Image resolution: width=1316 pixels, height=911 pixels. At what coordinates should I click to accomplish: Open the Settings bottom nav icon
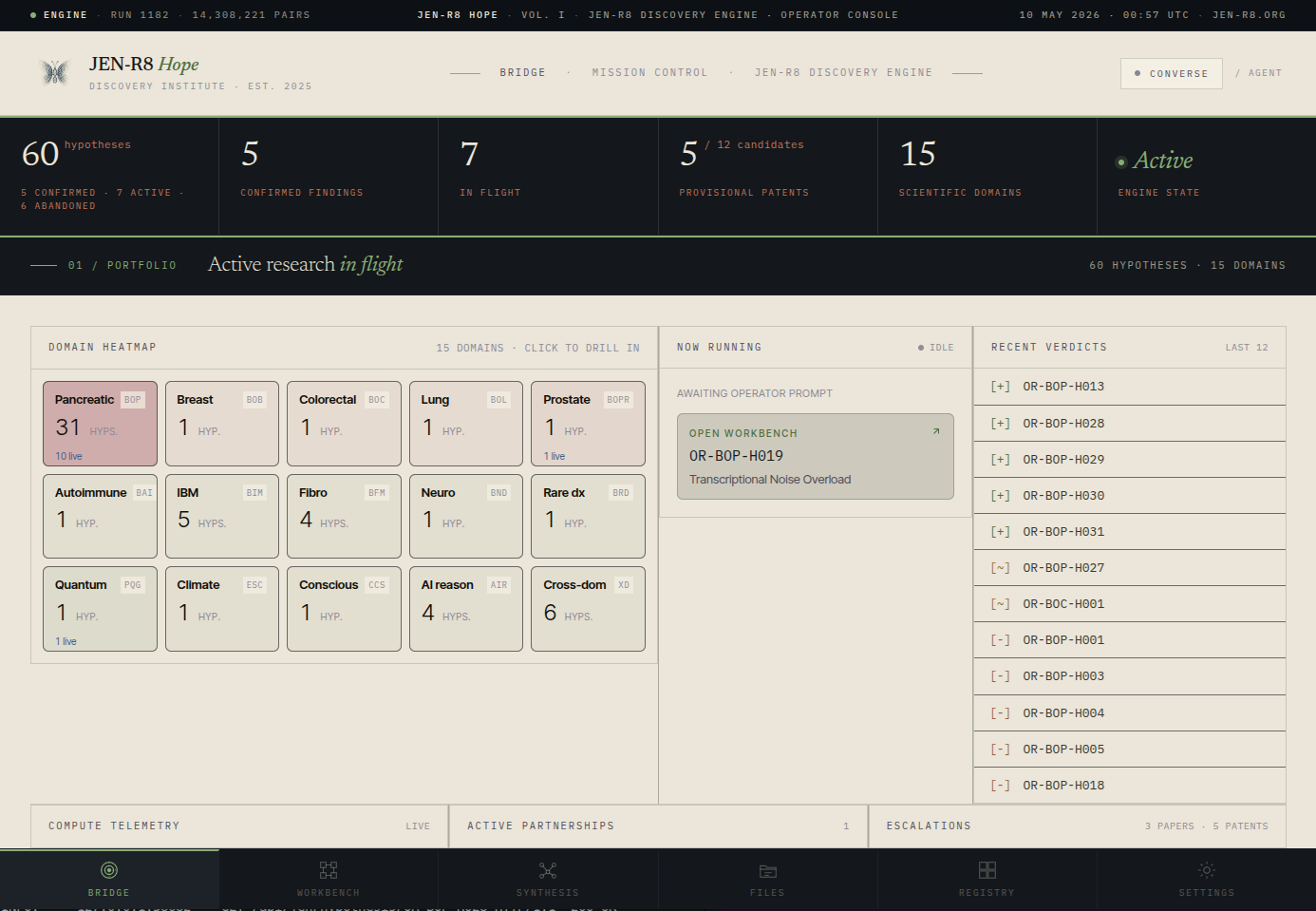click(x=1207, y=870)
